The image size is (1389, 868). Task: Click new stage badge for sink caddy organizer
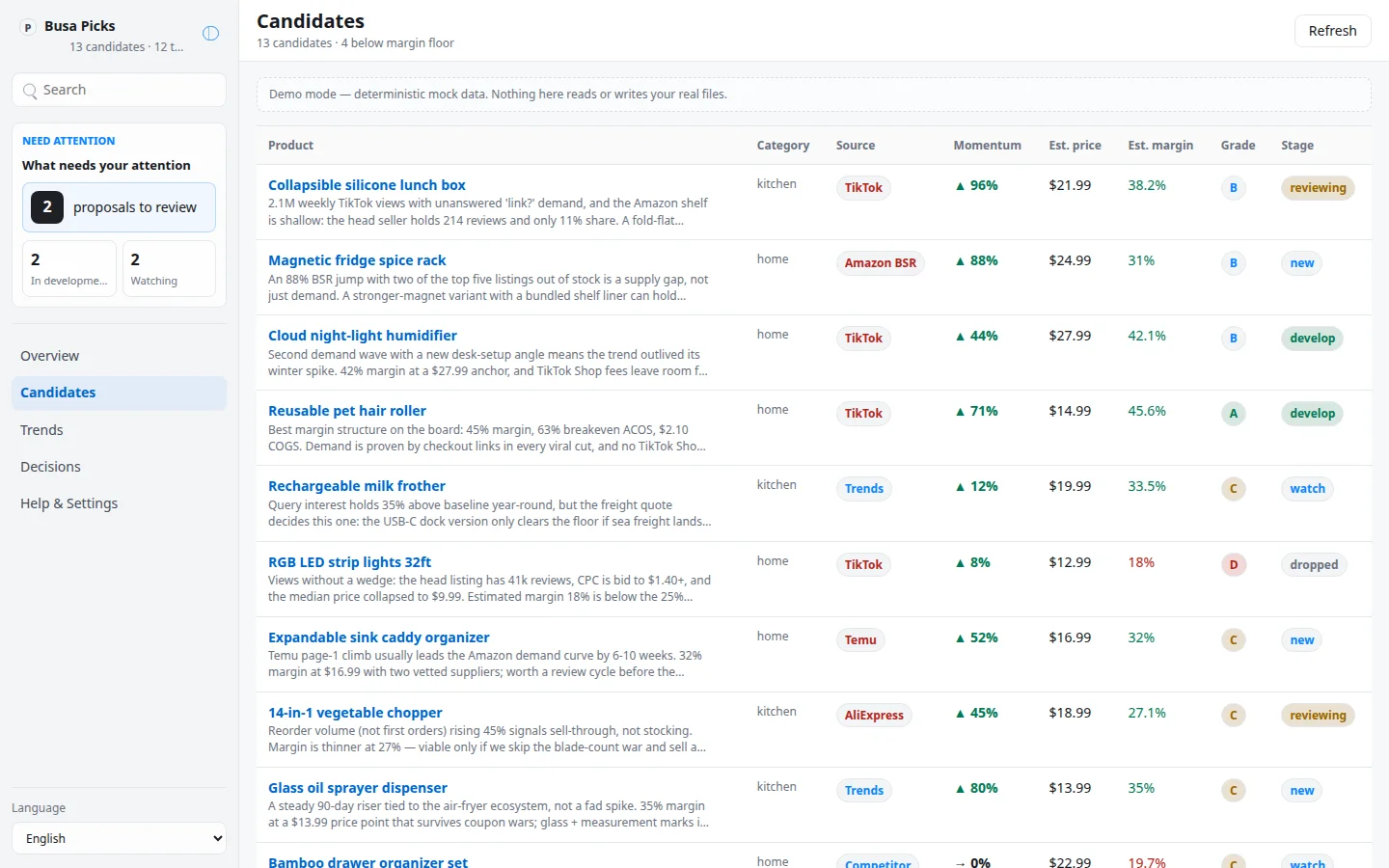1302,640
